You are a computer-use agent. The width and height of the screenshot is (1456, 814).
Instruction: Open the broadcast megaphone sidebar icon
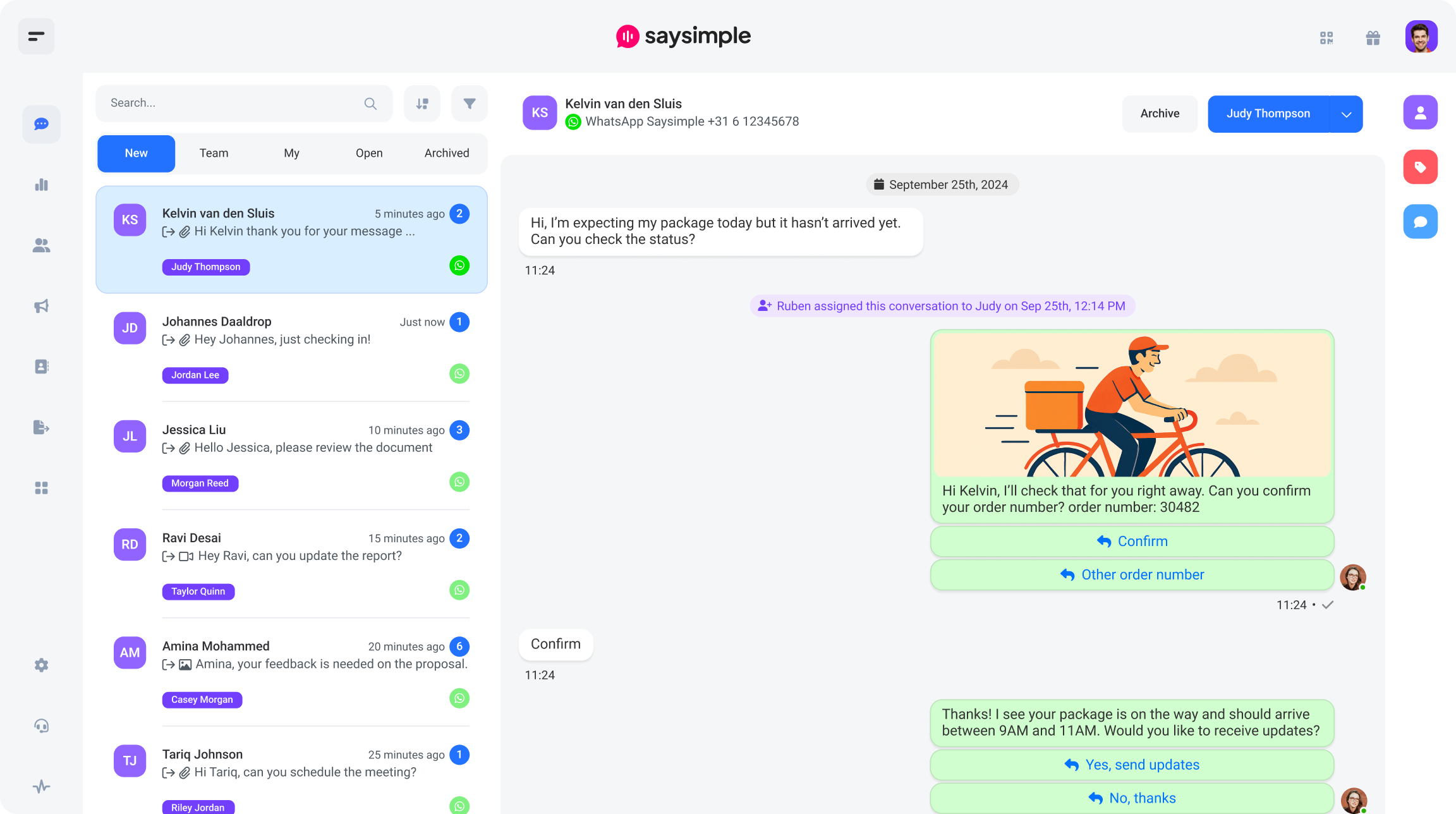tap(42, 306)
